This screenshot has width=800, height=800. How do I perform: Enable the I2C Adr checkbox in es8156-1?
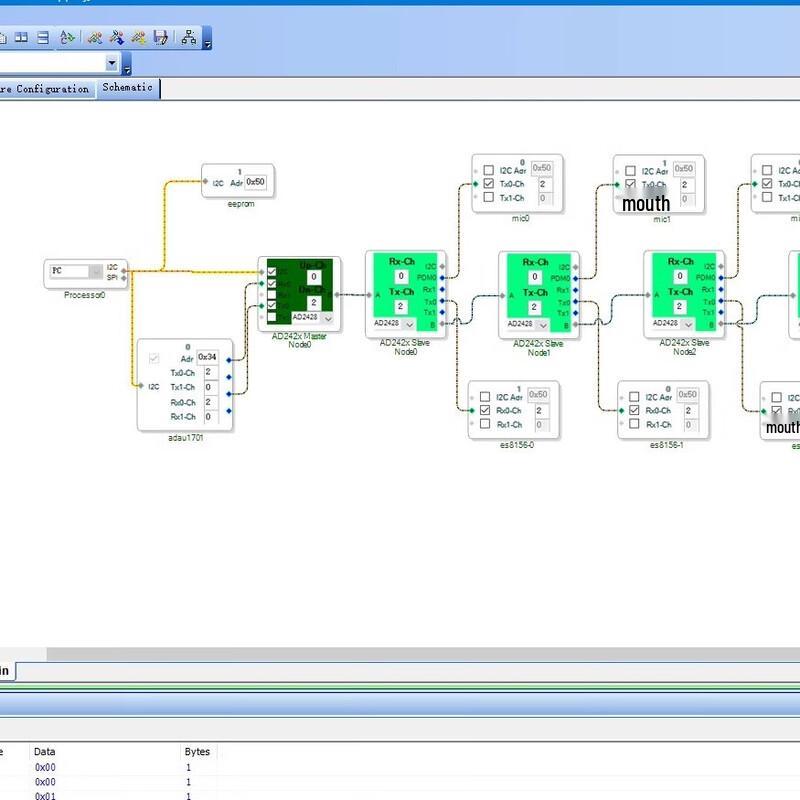tap(634, 396)
